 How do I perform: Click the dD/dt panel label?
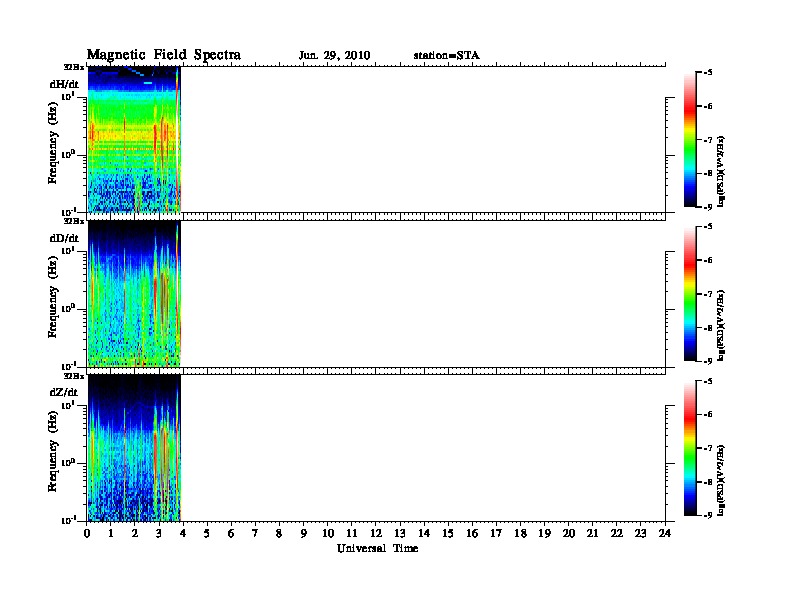[x=64, y=238]
